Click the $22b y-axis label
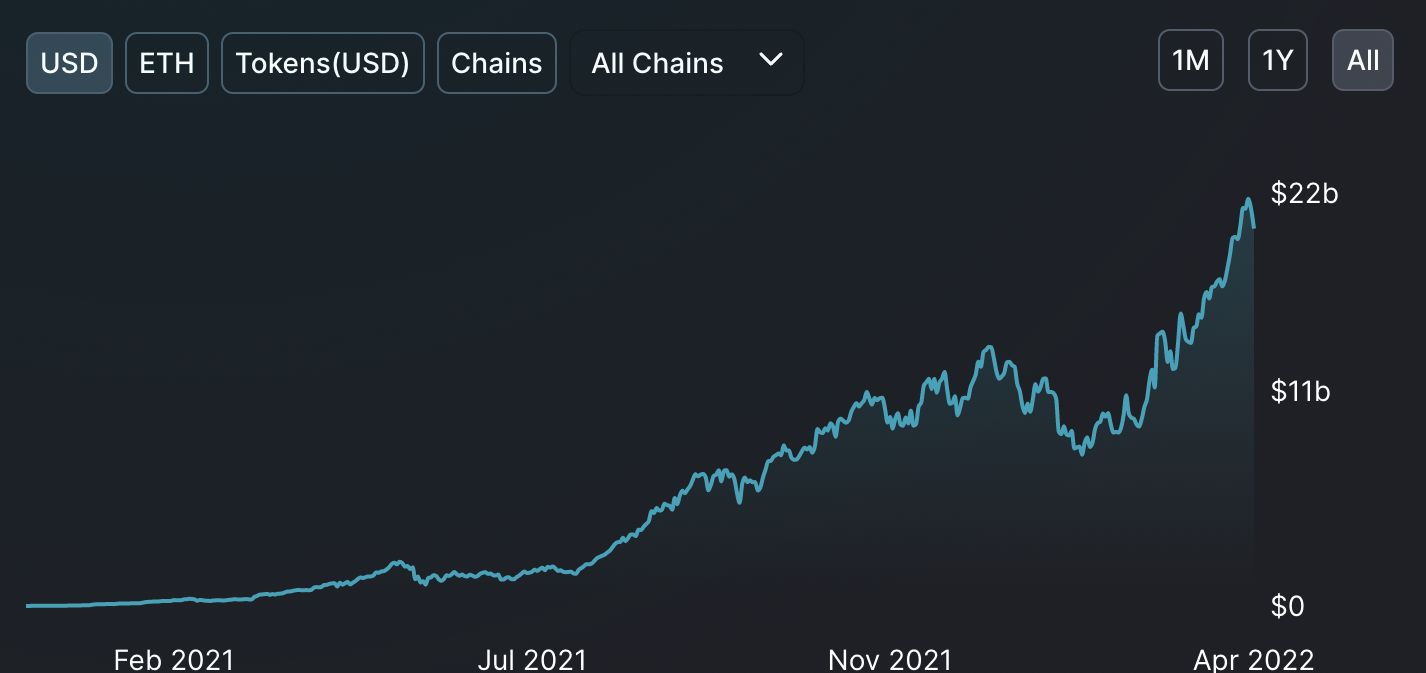1426x673 pixels. click(x=1304, y=193)
